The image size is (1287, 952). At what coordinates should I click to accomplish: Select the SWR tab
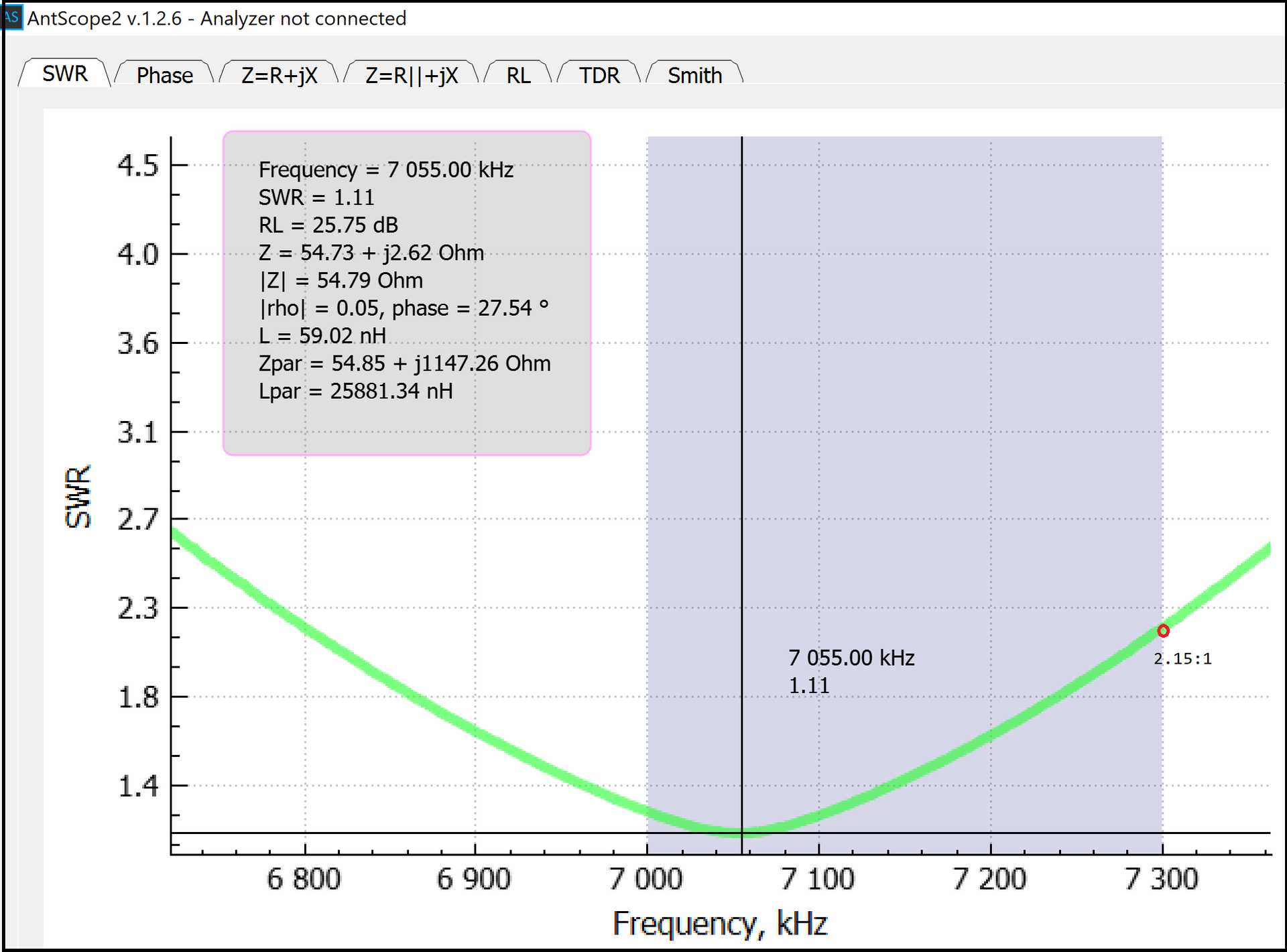pyautogui.click(x=64, y=74)
